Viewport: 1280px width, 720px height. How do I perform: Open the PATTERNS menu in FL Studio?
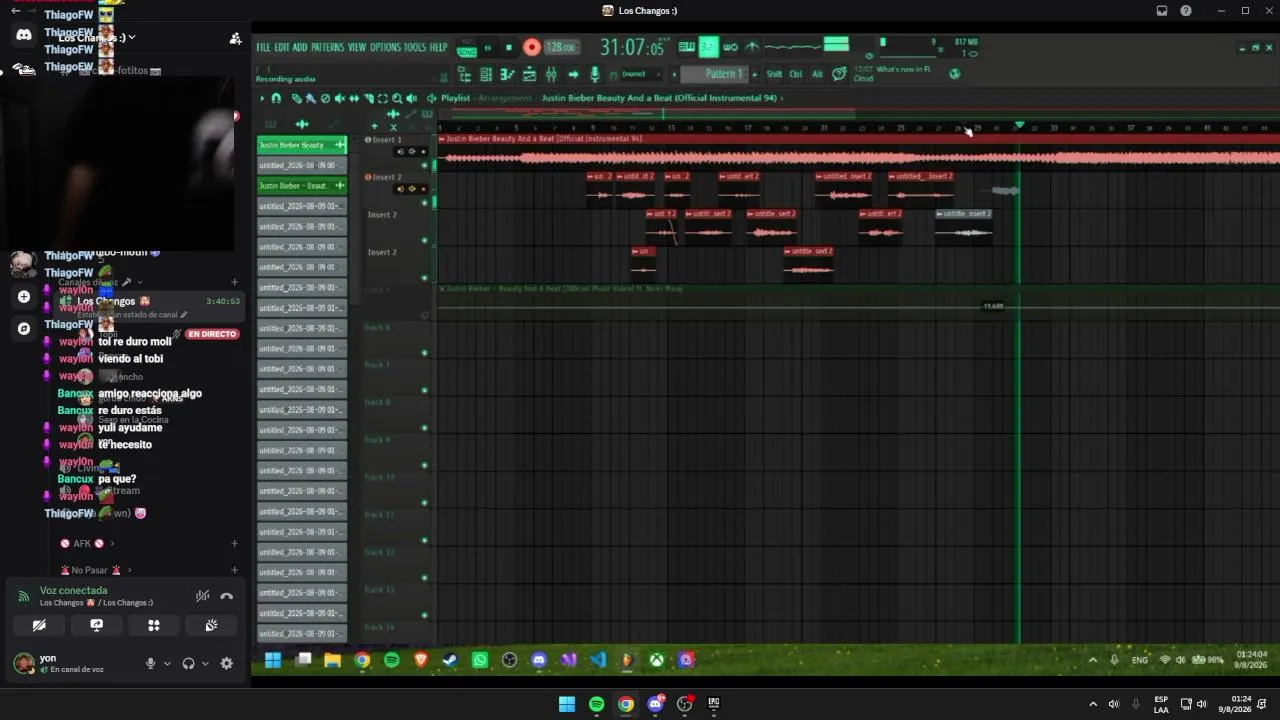point(327,47)
